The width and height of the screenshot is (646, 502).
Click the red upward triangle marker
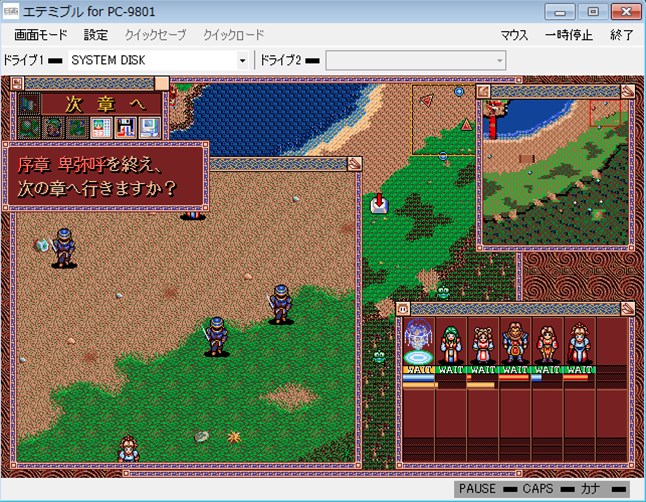(x=466, y=124)
